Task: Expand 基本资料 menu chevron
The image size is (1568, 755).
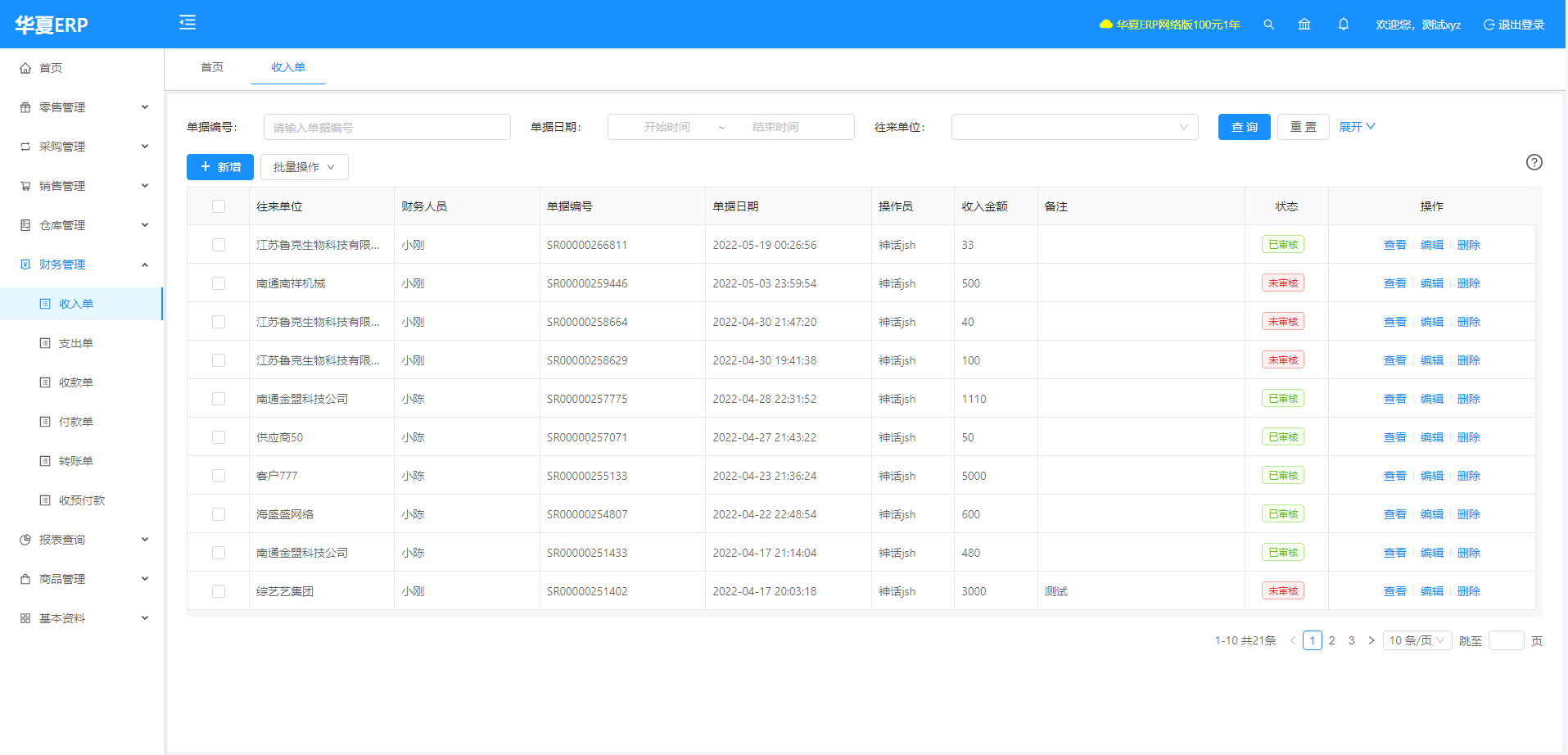Action: pyautogui.click(x=145, y=618)
